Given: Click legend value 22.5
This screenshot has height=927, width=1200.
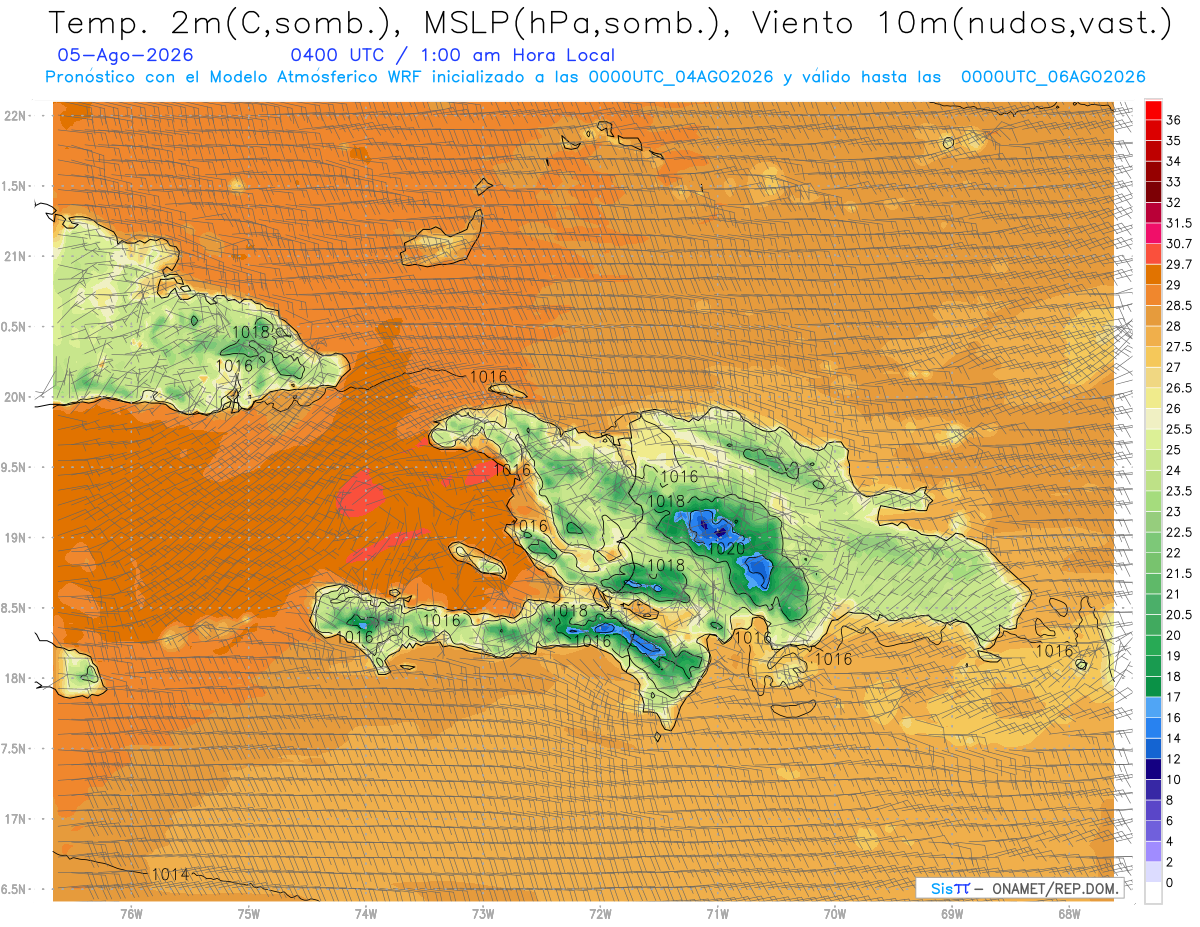Looking at the screenshot, I should pos(1179,532).
